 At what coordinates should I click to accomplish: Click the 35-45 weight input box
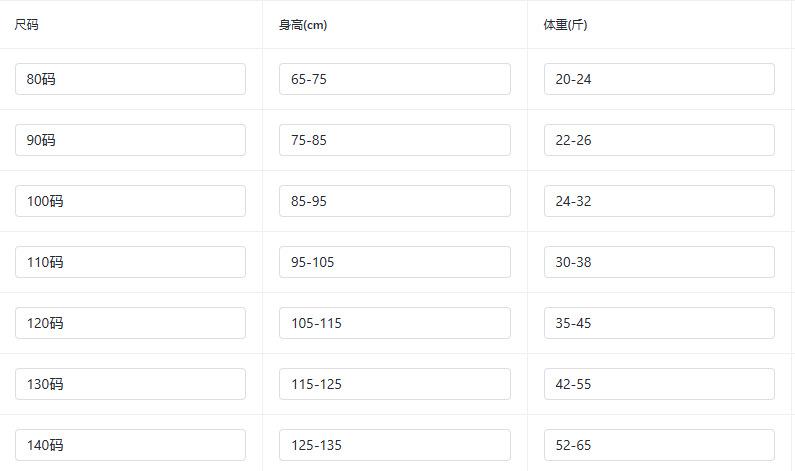pyautogui.click(x=659, y=323)
